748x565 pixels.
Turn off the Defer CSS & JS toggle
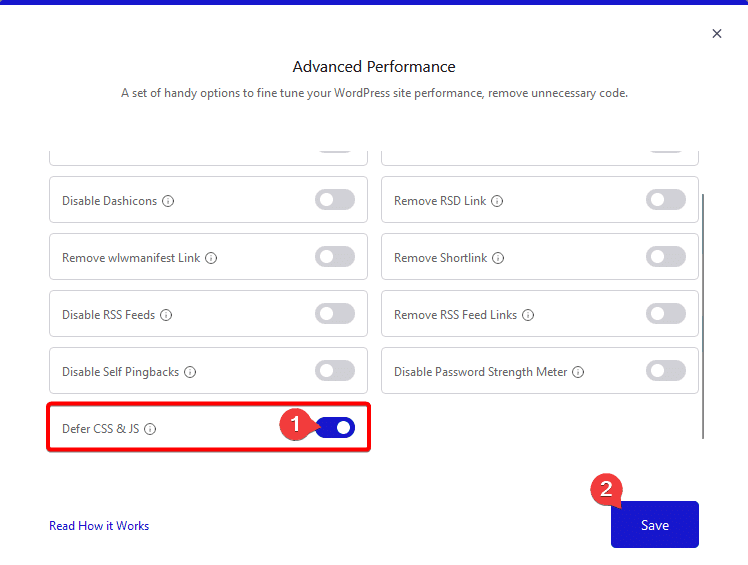pos(336,428)
